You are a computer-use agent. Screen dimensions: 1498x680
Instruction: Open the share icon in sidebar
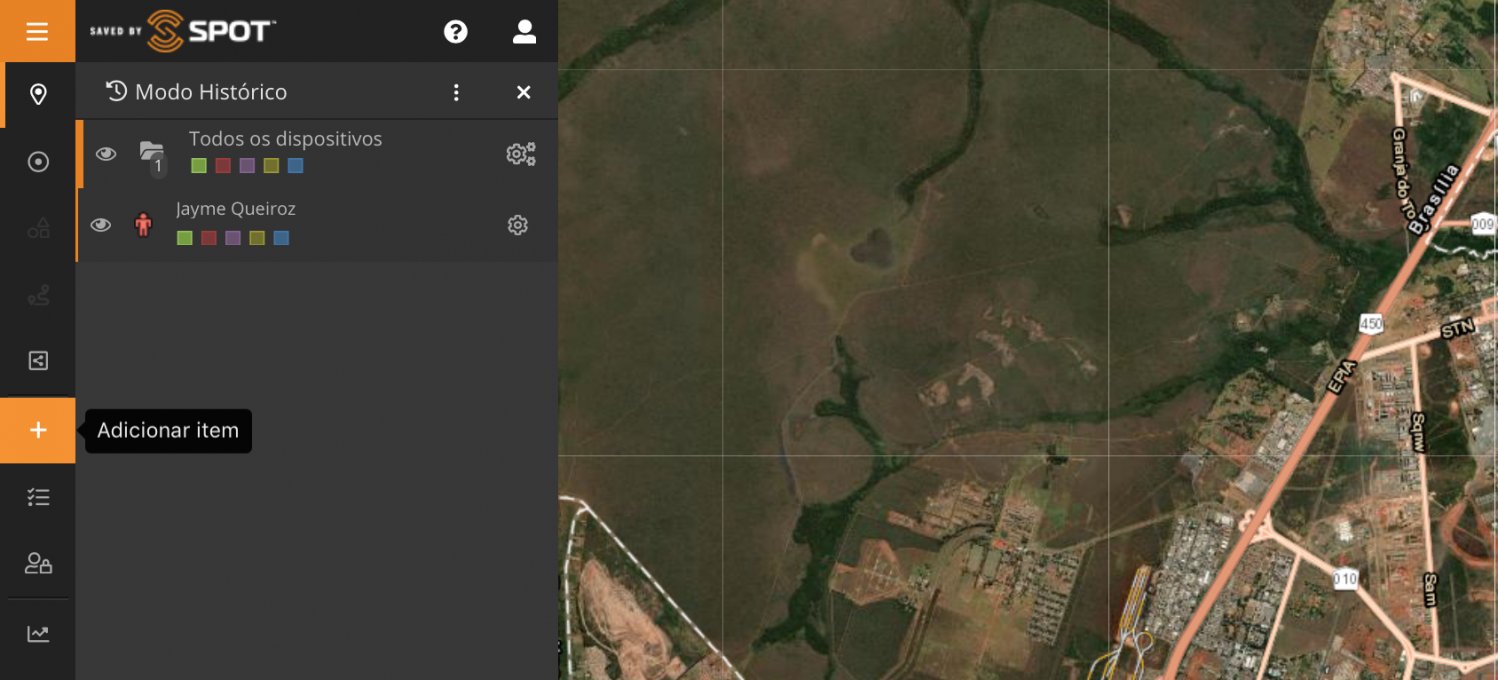38,361
